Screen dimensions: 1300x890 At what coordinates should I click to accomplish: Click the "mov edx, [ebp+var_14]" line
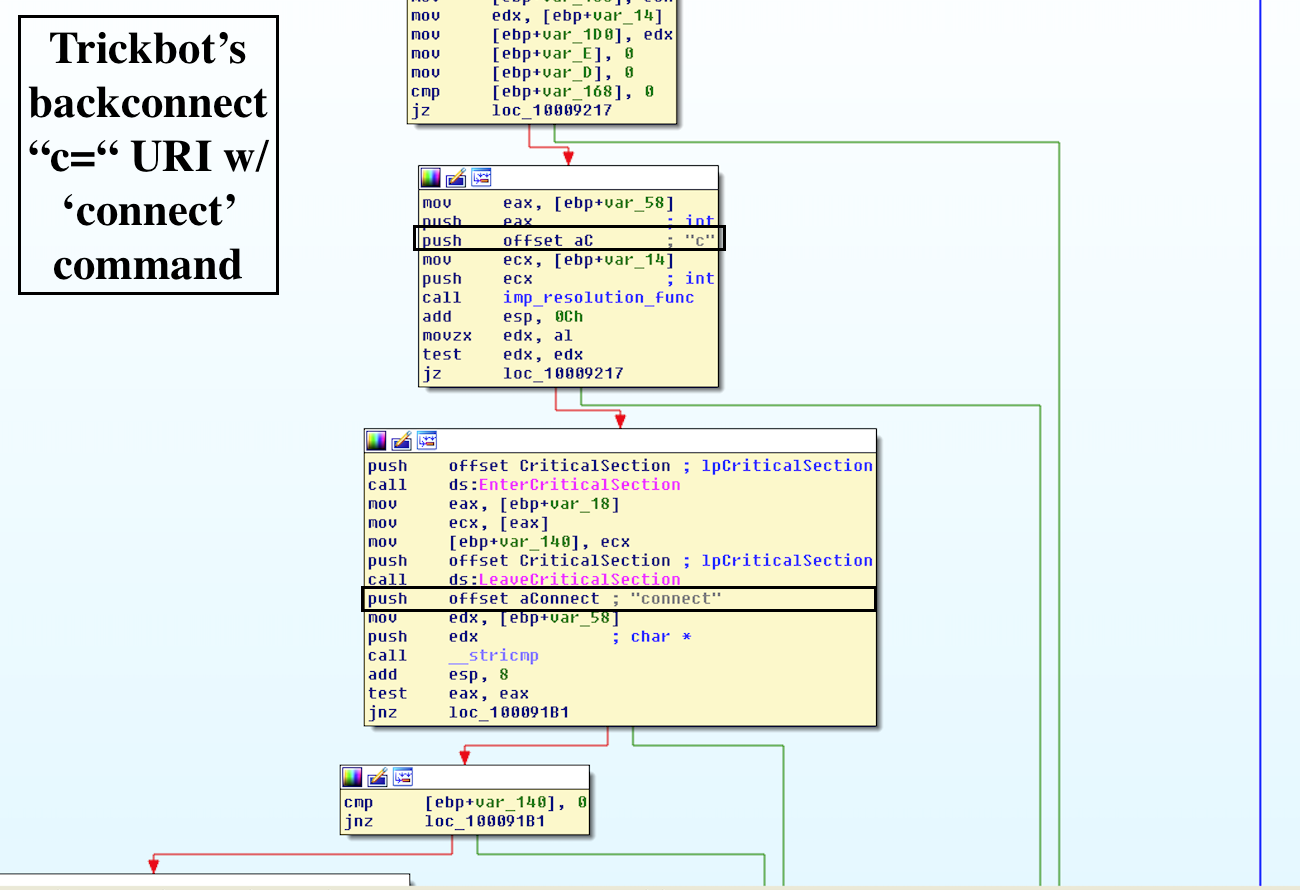pyautogui.click(x=537, y=15)
